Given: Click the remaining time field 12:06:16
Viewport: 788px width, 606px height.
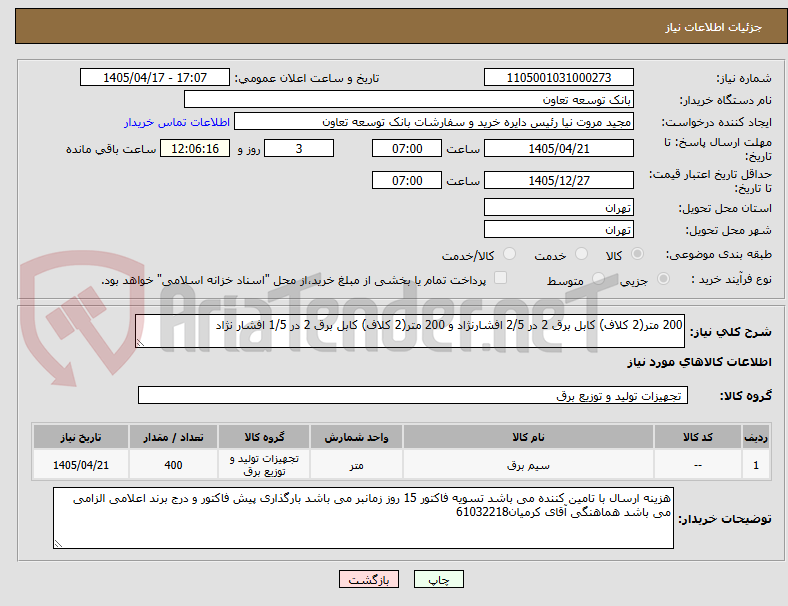Looking at the screenshot, I should tap(195, 148).
